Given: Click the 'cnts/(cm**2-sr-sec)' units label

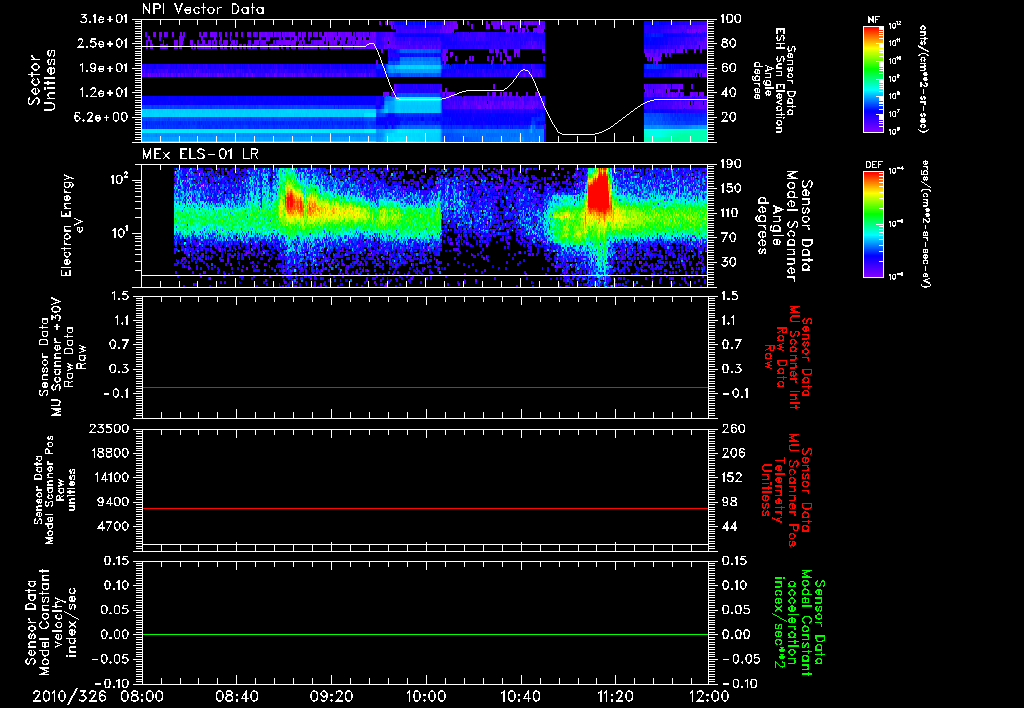Looking at the screenshot, I should click(923, 78).
